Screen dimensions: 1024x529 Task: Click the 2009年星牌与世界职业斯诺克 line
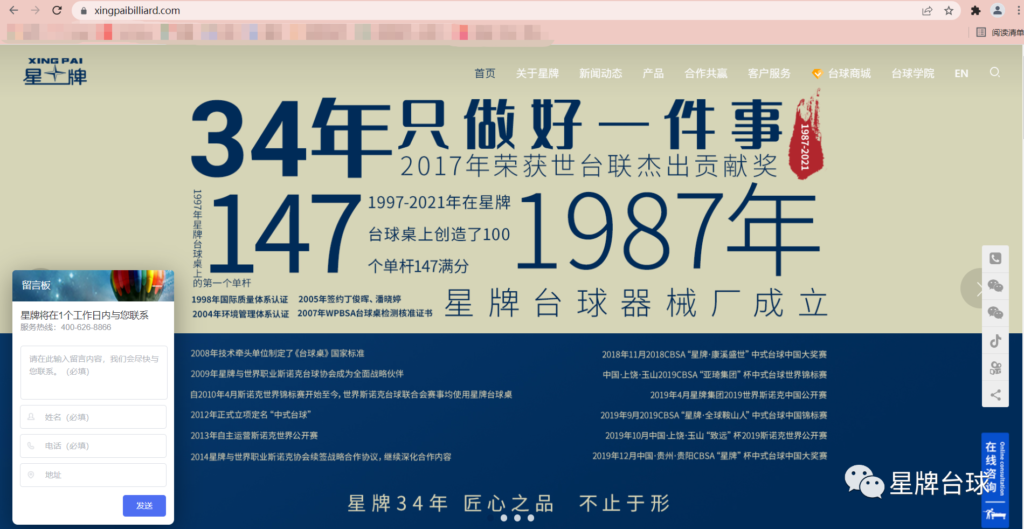(297, 374)
